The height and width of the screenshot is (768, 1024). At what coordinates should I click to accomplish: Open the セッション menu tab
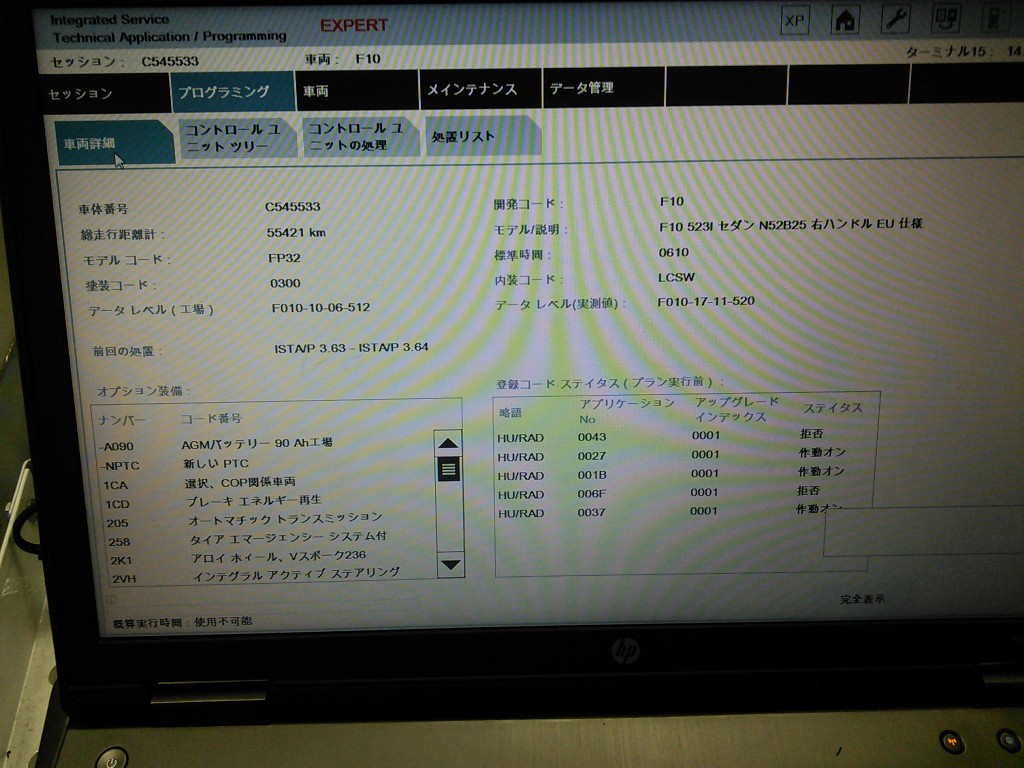click(104, 93)
